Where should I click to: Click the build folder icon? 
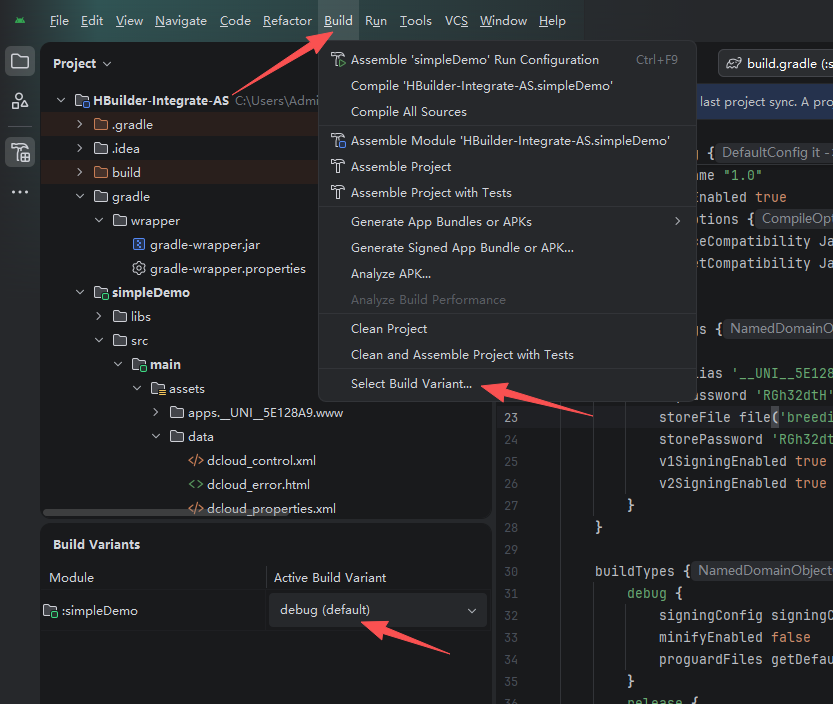click(101, 172)
